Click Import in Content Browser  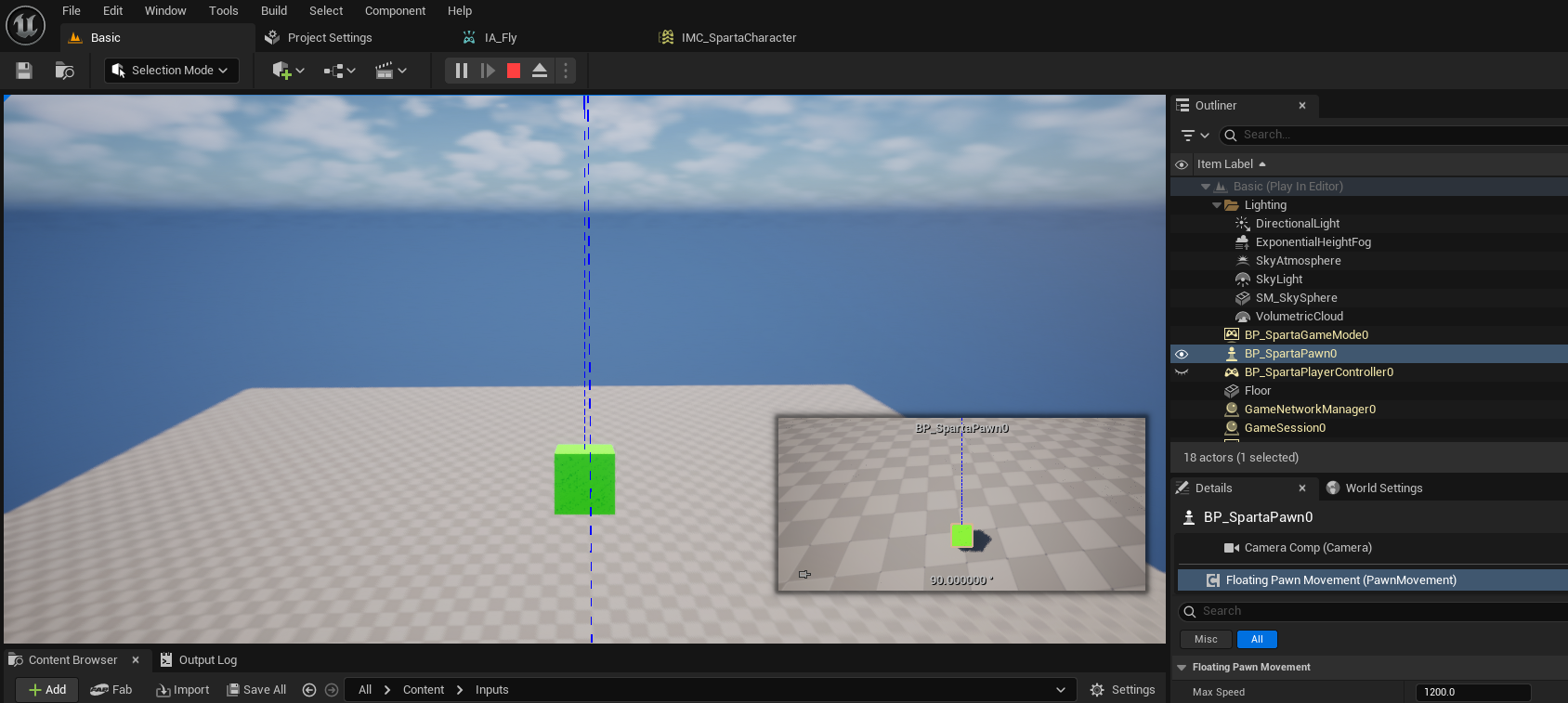[183, 690]
